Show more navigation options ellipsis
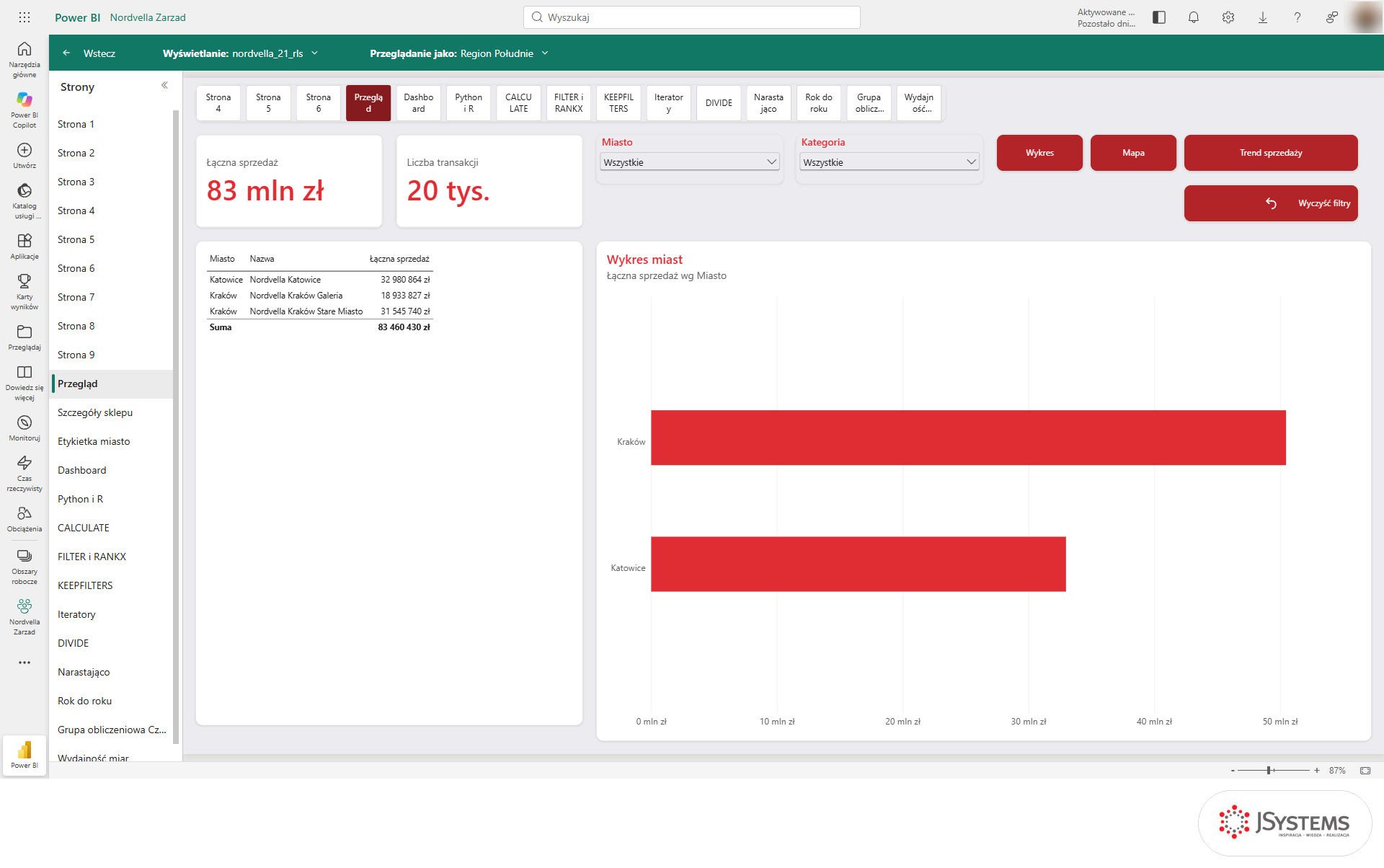 click(25, 662)
